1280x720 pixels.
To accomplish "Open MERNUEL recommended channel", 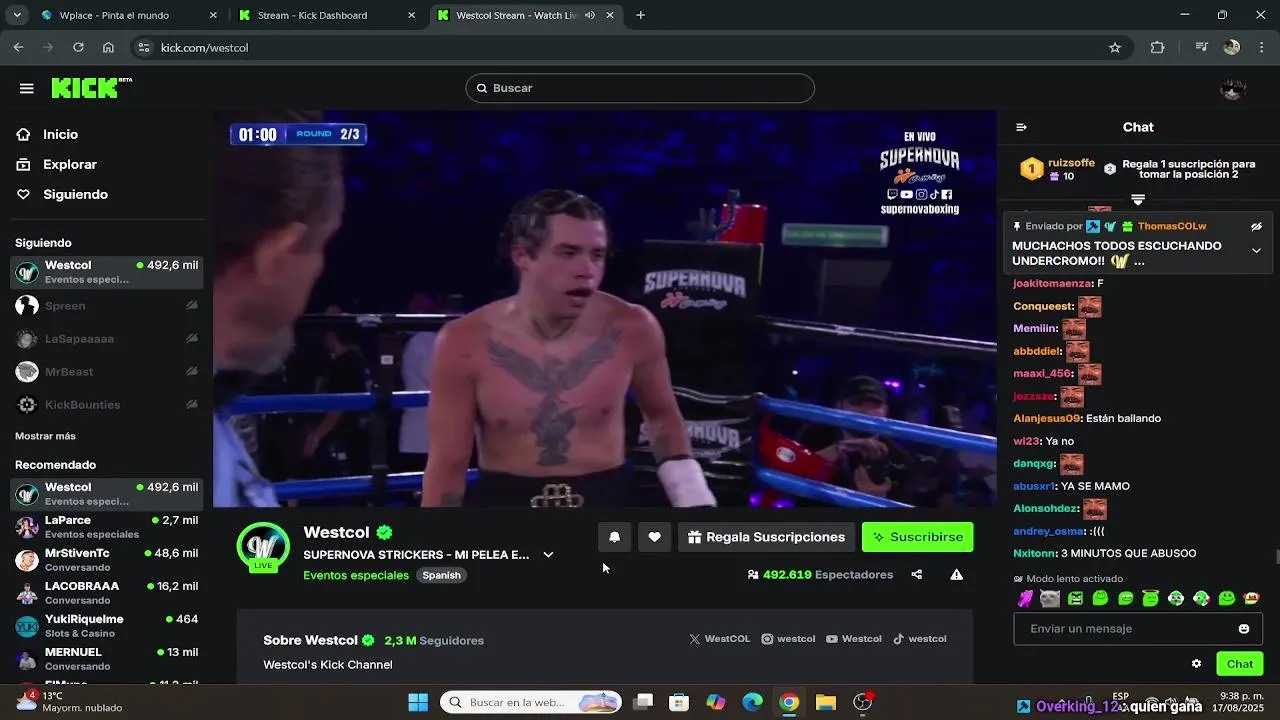I will tap(107, 659).
